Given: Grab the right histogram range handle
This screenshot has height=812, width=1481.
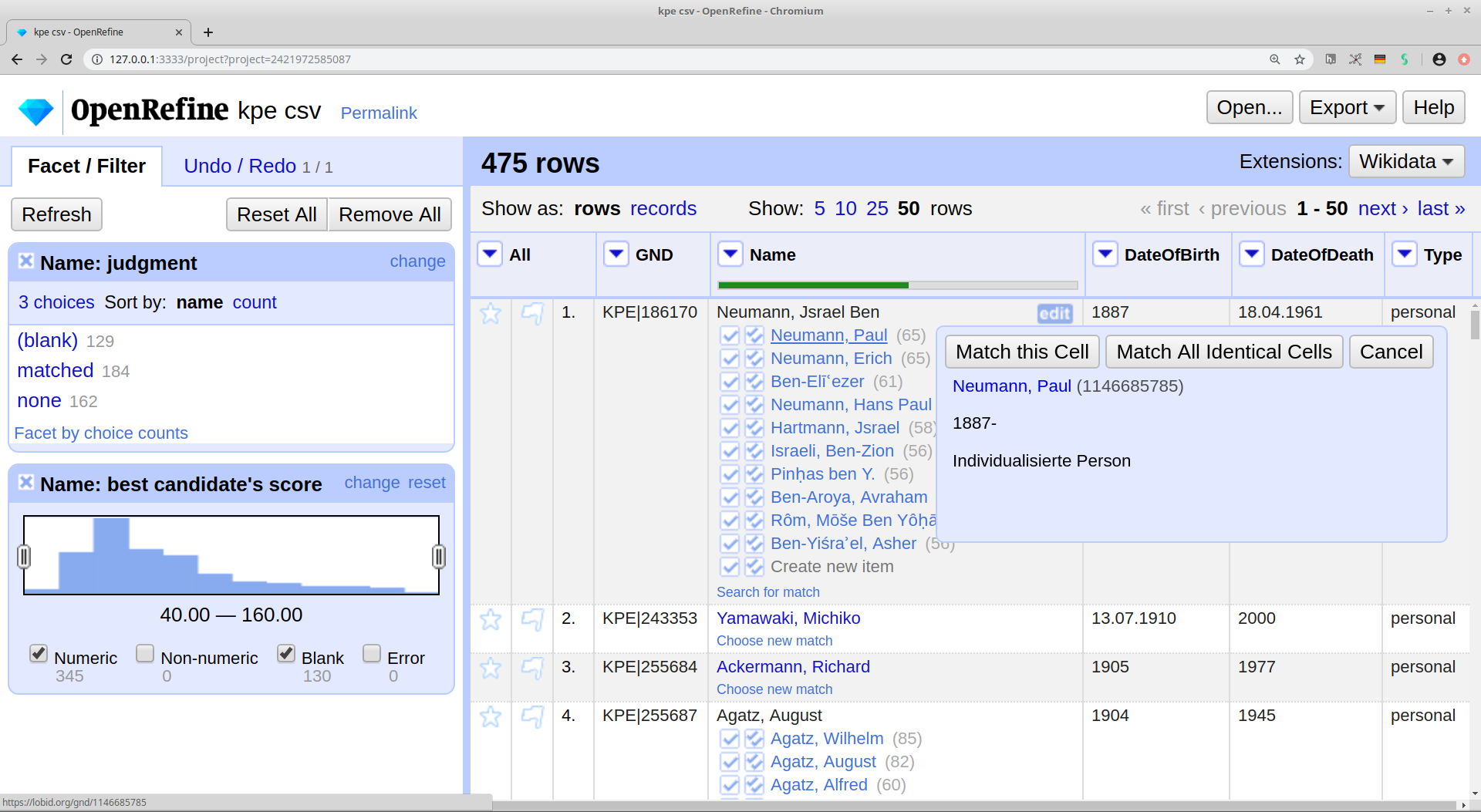Looking at the screenshot, I should pos(439,556).
